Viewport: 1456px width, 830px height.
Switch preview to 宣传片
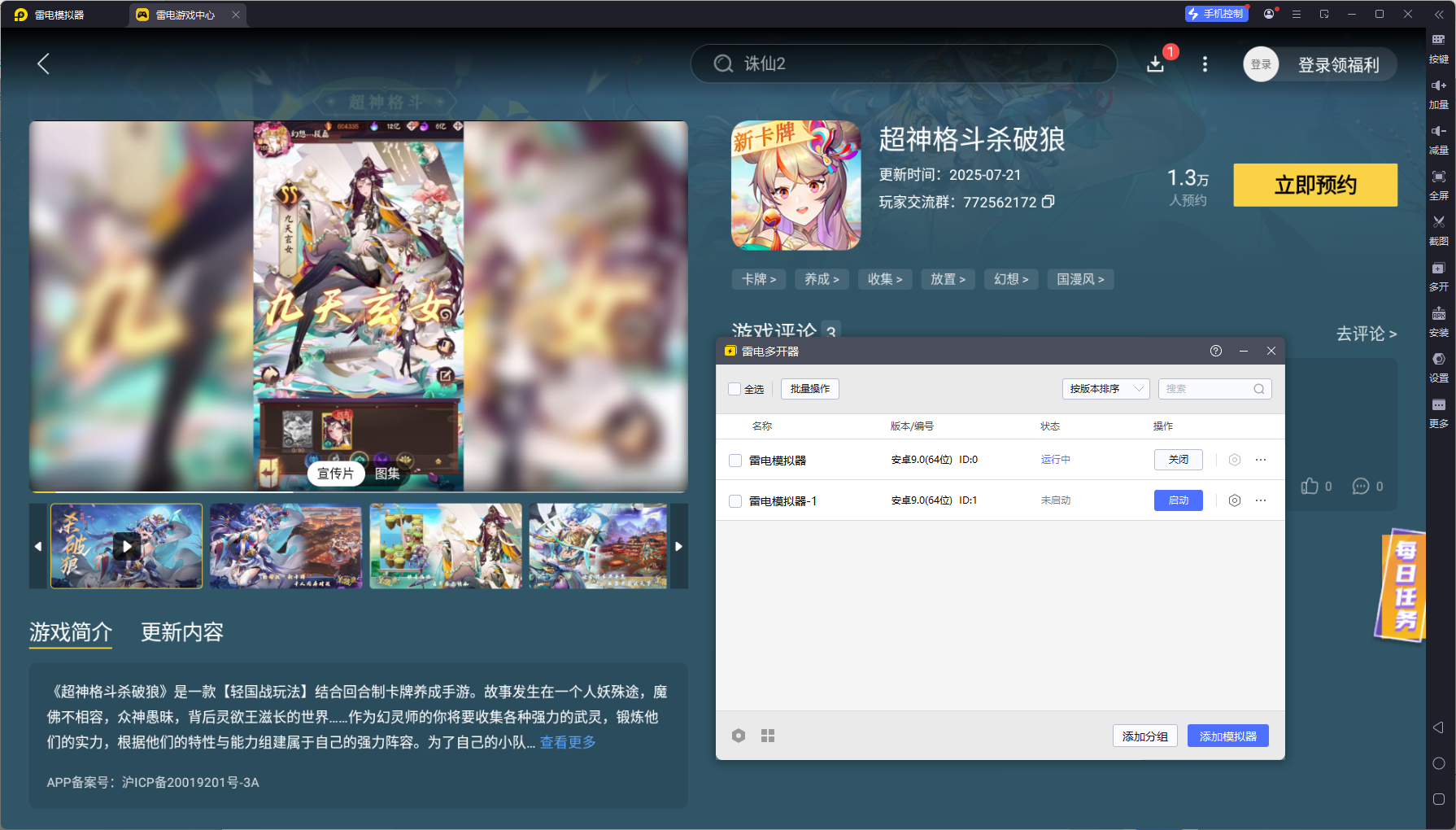coord(335,474)
